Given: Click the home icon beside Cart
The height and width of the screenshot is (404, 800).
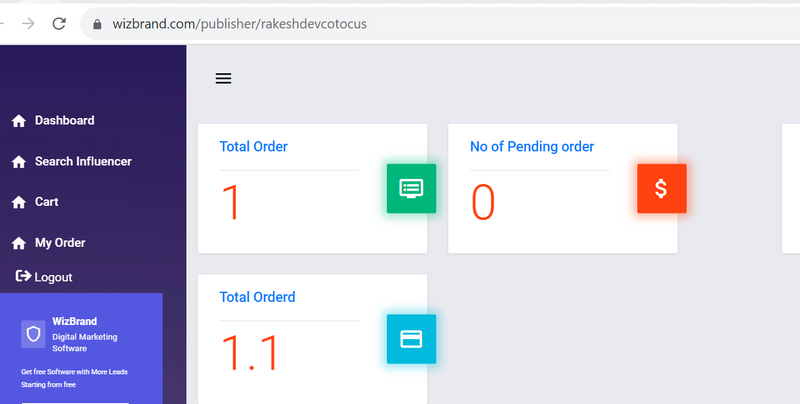Looking at the screenshot, I should click(x=18, y=202).
